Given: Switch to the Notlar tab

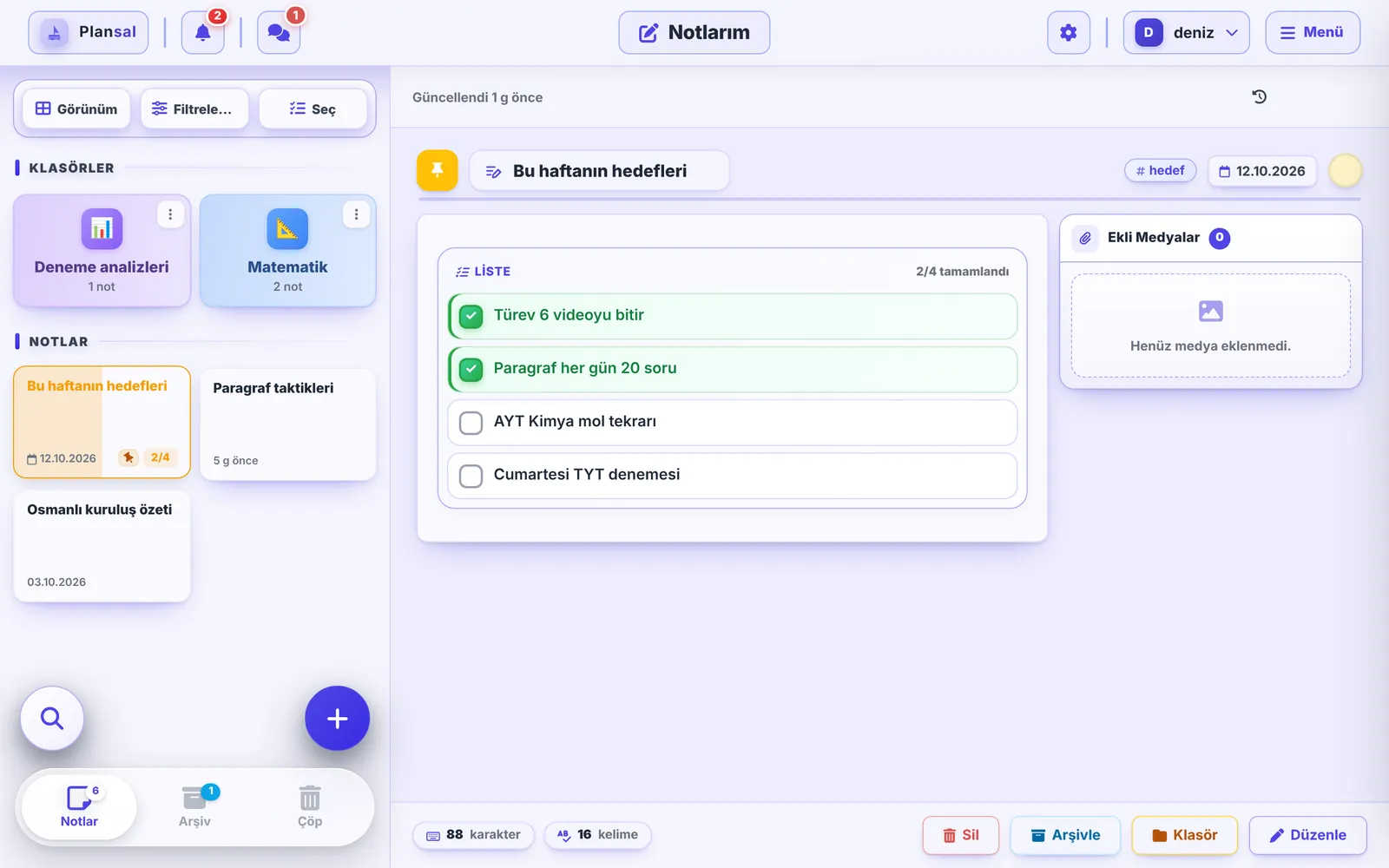Looking at the screenshot, I should [x=79, y=807].
